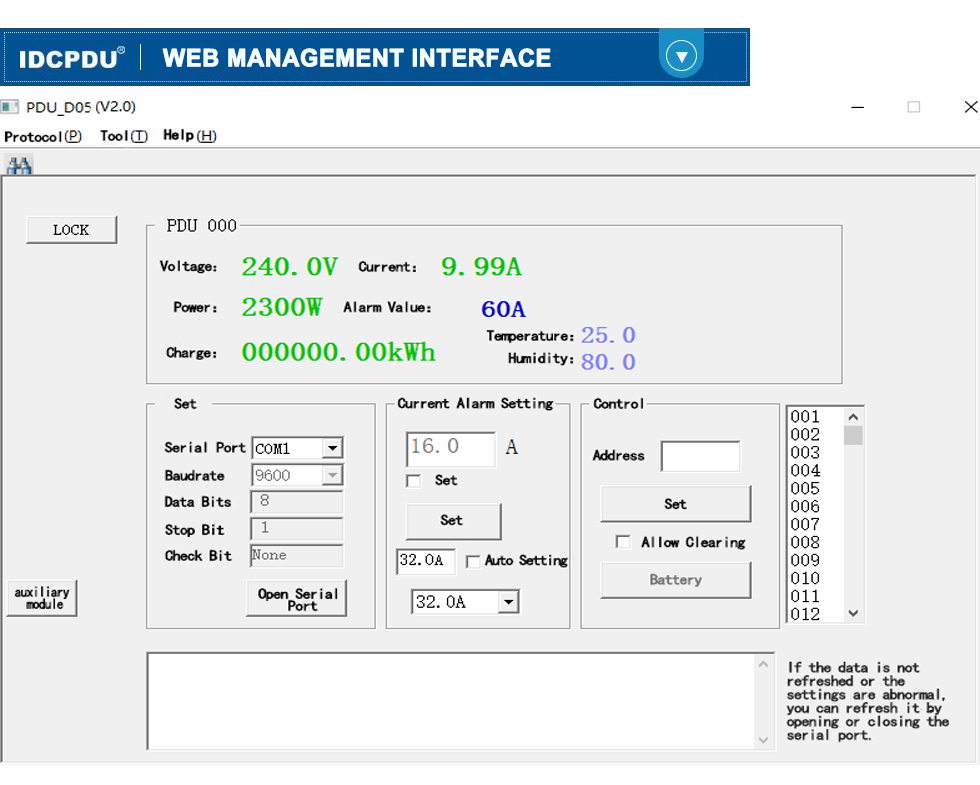Expand the Serial Port COM1 dropdown

pos(332,448)
